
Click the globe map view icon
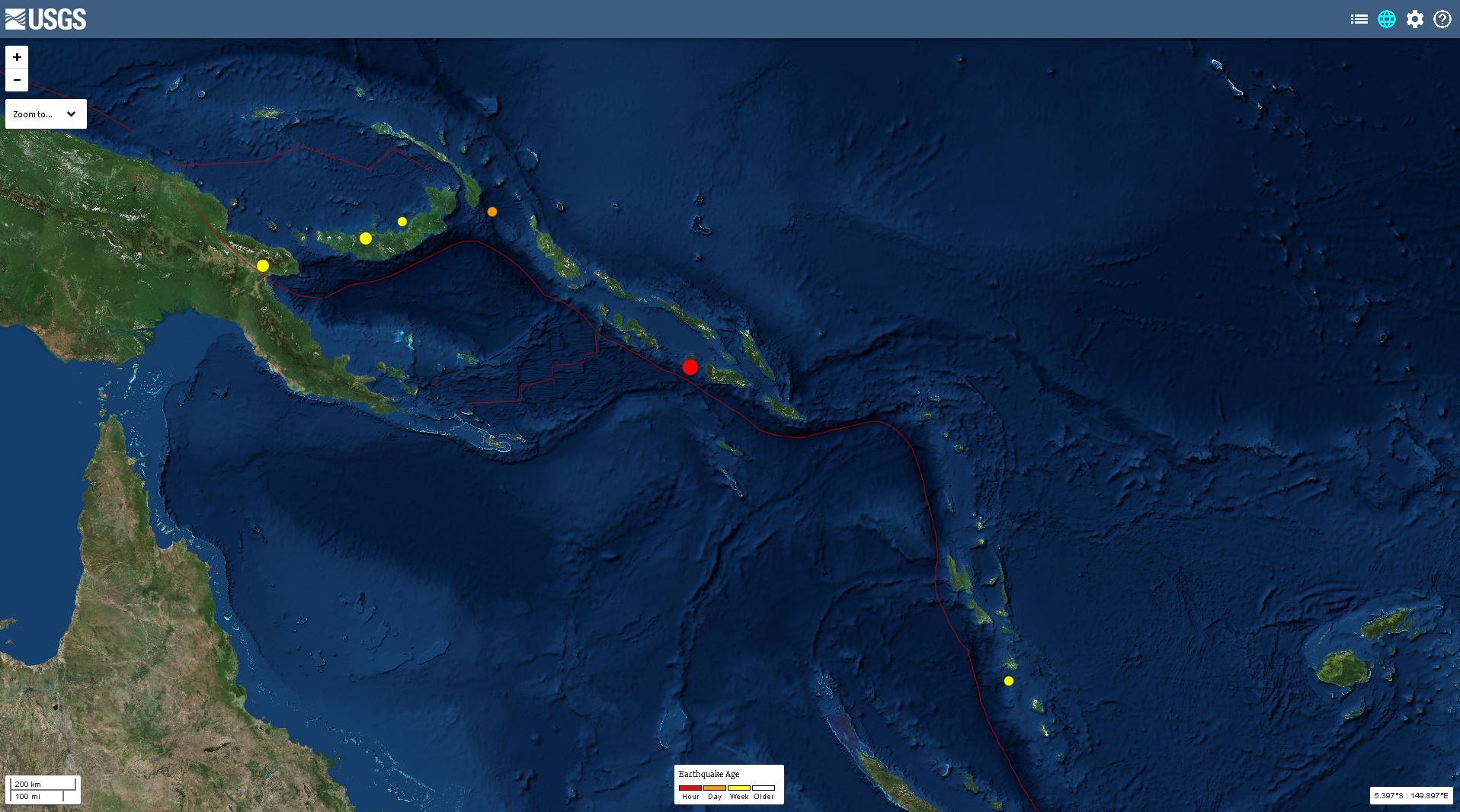click(x=1387, y=19)
